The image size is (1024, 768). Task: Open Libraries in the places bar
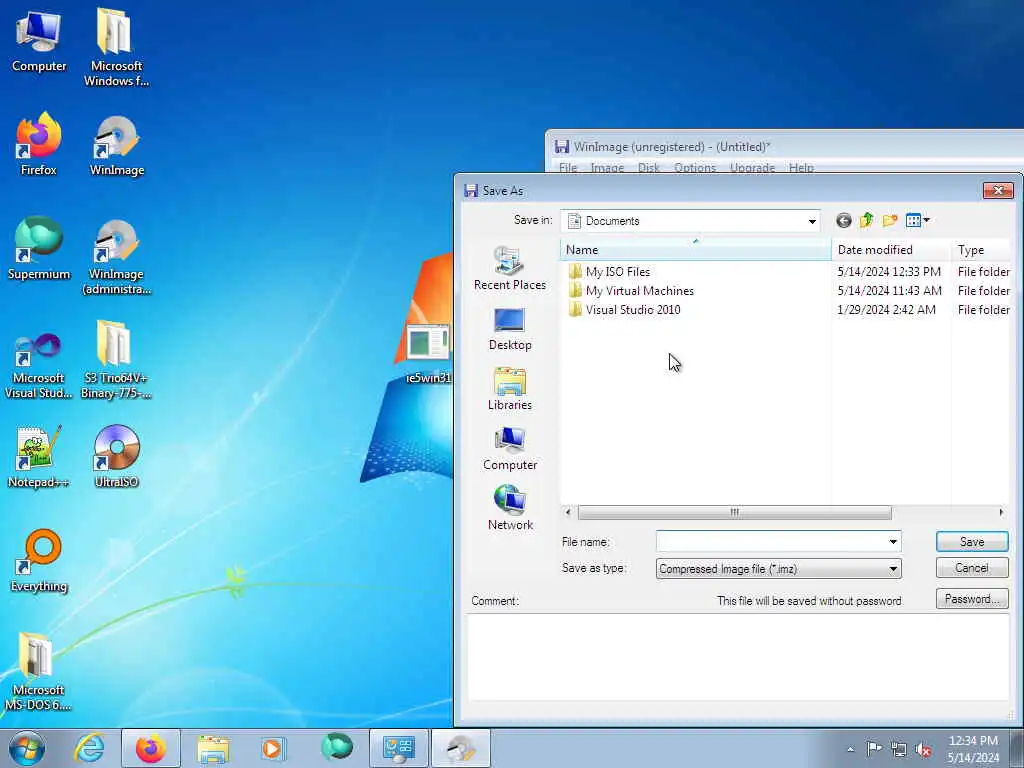[510, 389]
